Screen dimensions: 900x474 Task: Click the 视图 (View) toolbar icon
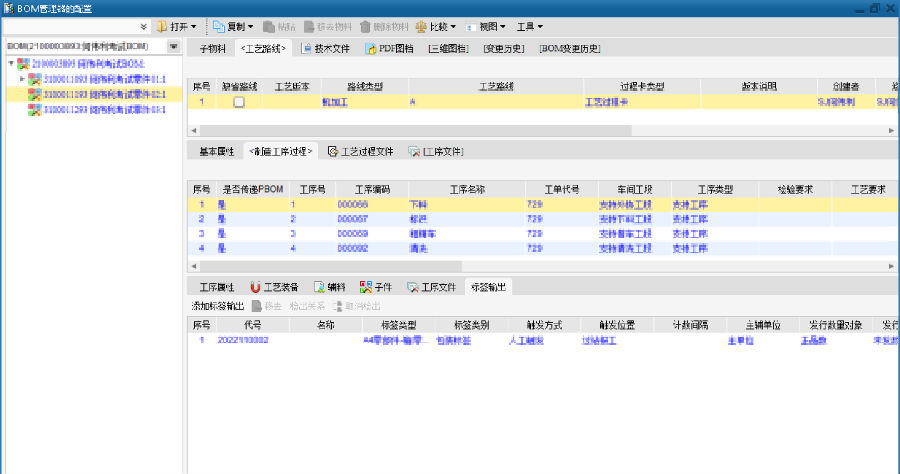tap(474, 26)
